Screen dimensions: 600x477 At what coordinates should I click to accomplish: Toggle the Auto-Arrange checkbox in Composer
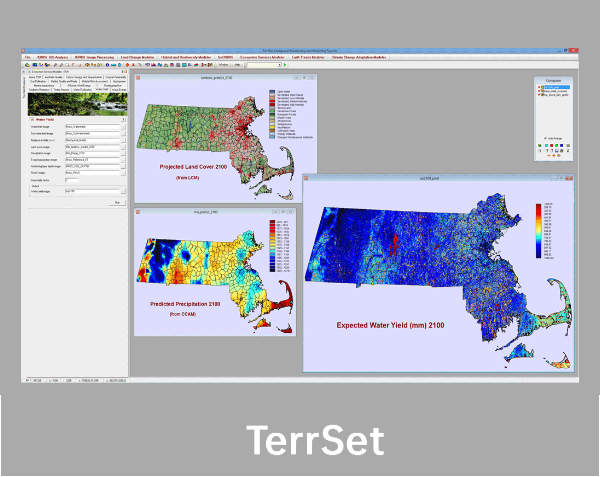click(x=545, y=138)
